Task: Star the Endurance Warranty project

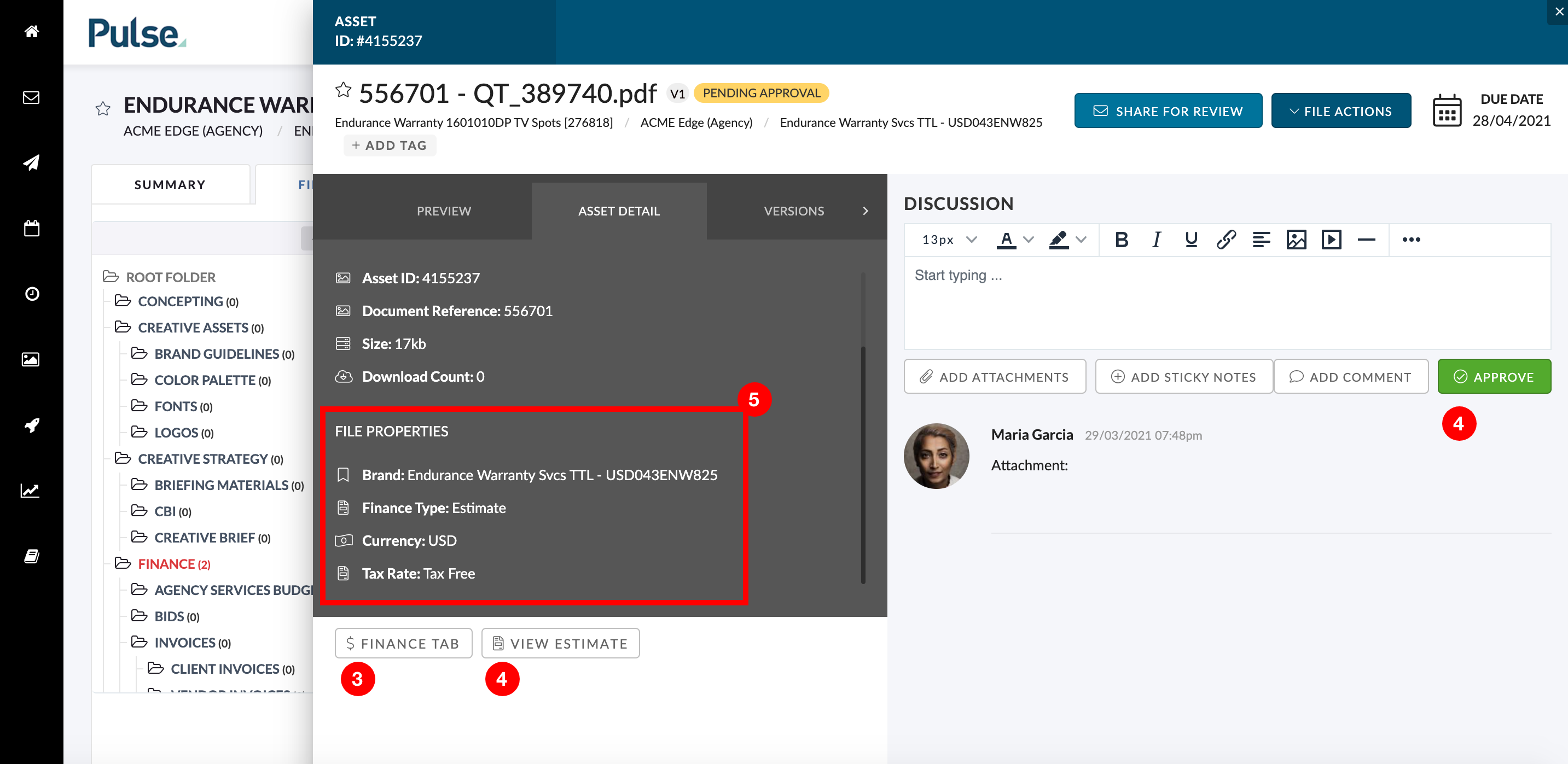Action: click(103, 108)
